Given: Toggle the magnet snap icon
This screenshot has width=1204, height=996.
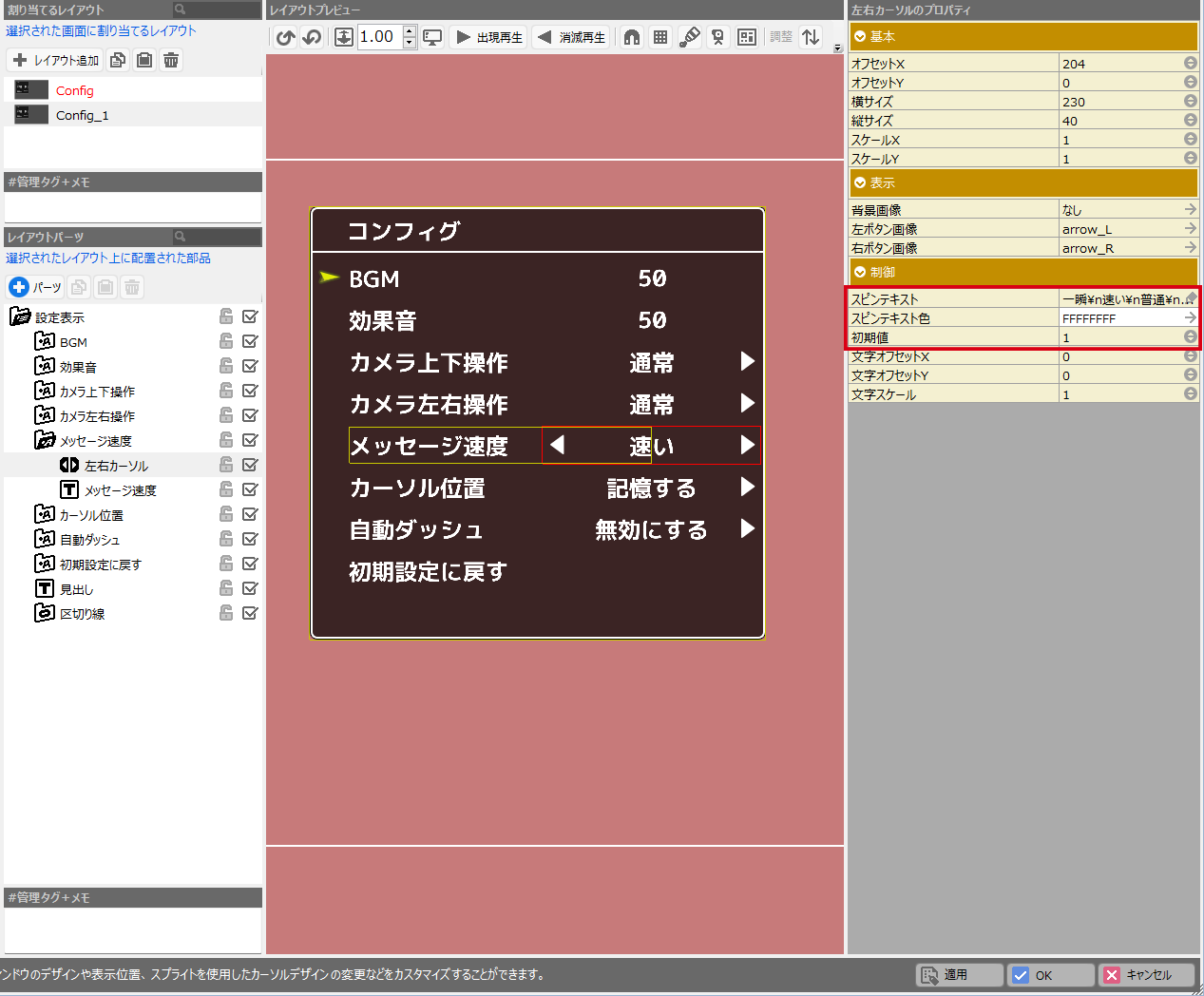Looking at the screenshot, I should [x=632, y=37].
